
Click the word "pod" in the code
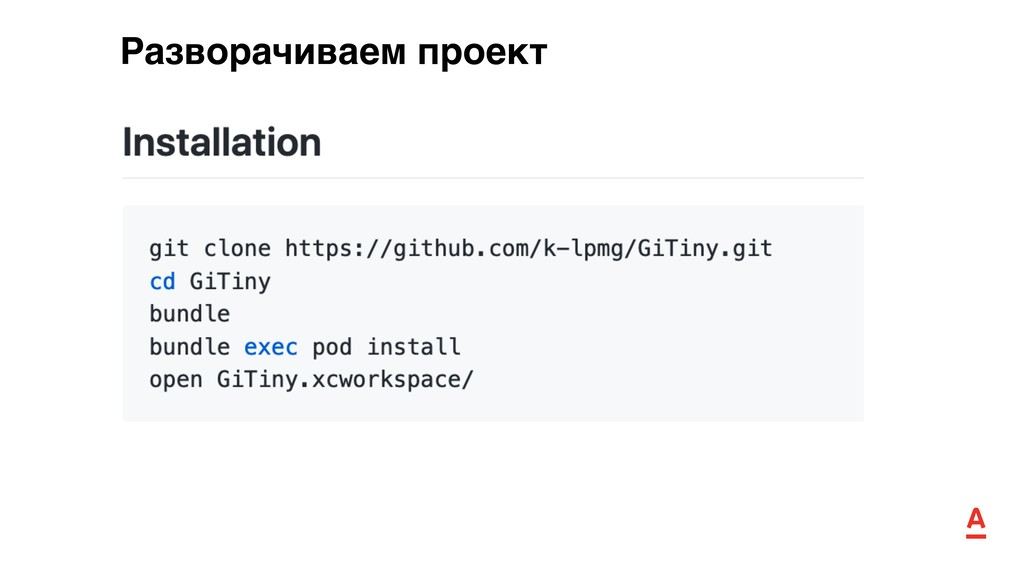pos(332,347)
